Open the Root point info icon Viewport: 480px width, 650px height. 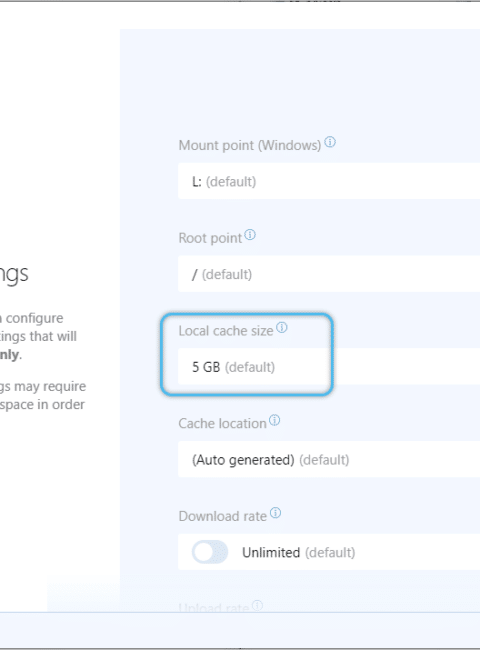point(250,235)
